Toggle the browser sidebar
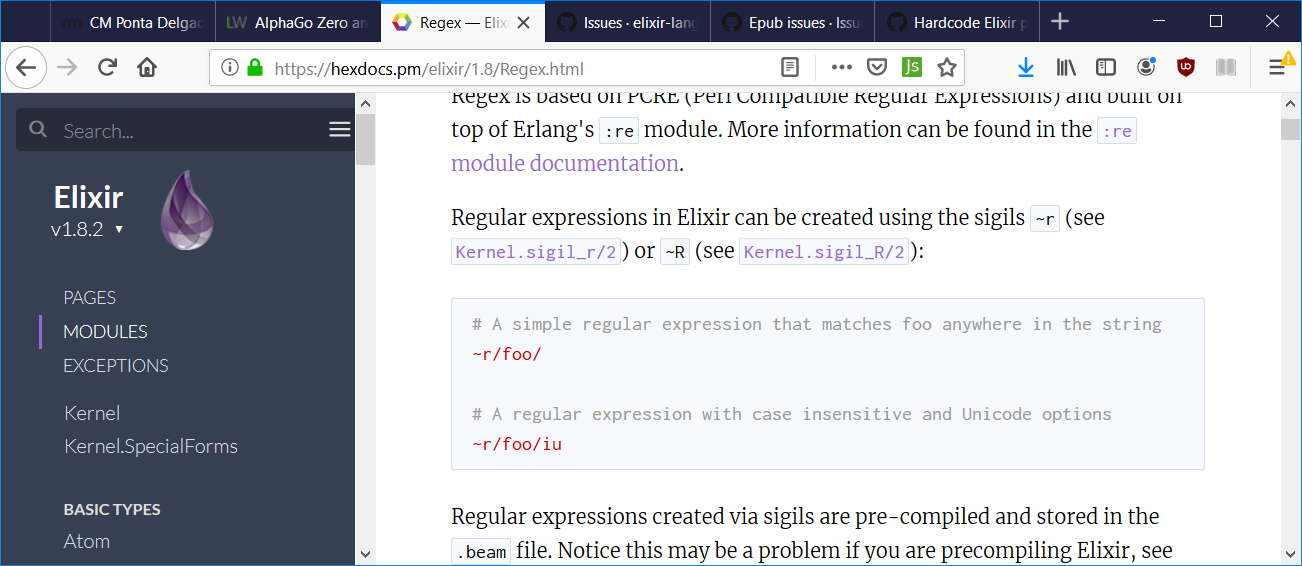The height and width of the screenshot is (566, 1302). click(1106, 68)
